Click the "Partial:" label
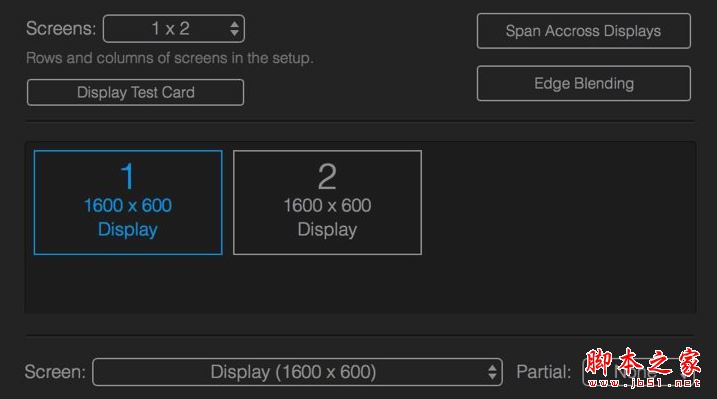 (x=544, y=372)
